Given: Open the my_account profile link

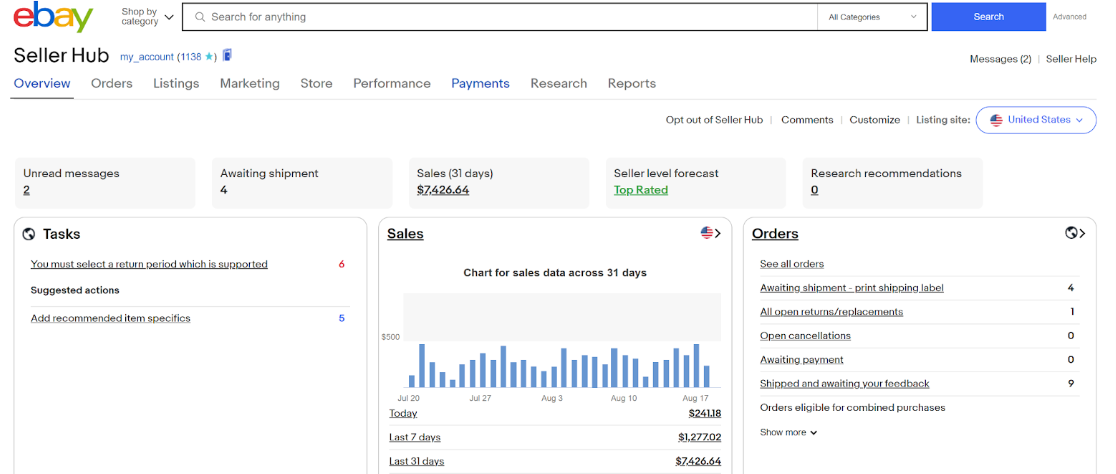Looking at the screenshot, I should (x=147, y=57).
